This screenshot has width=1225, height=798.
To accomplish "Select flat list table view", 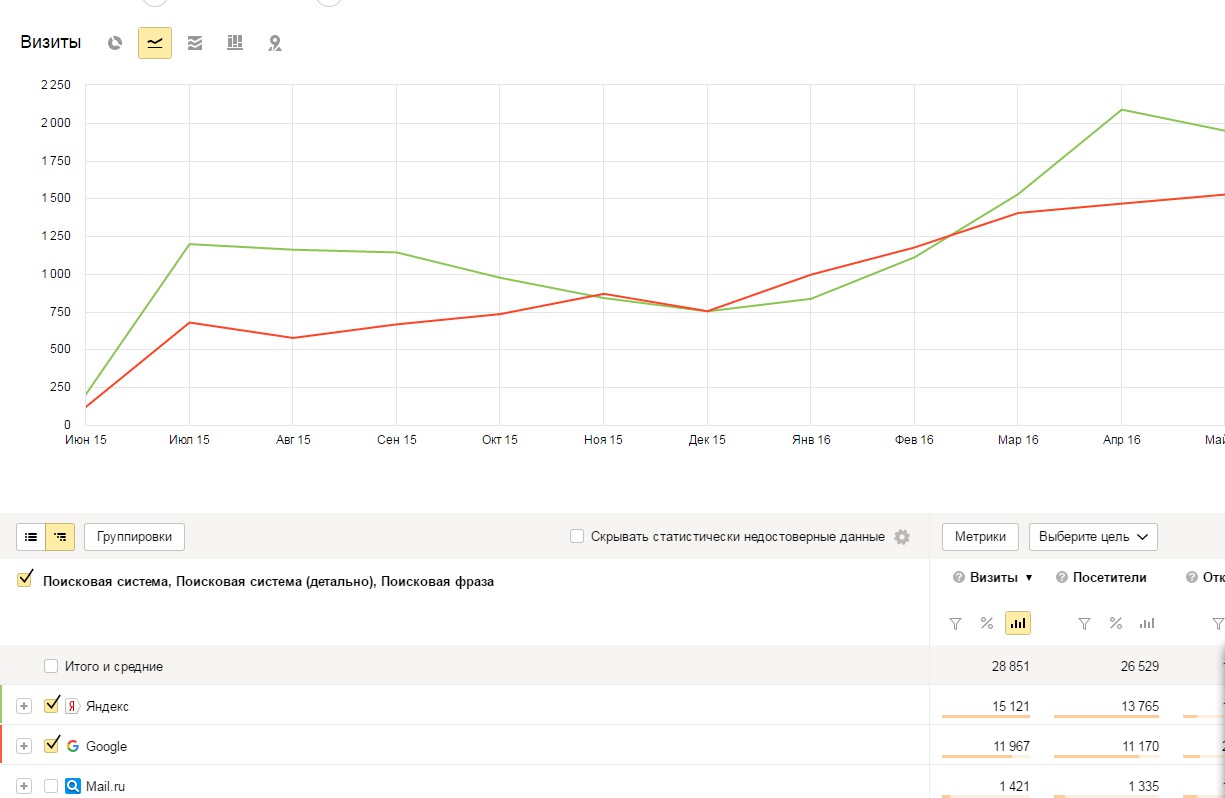I will (x=31, y=537).
